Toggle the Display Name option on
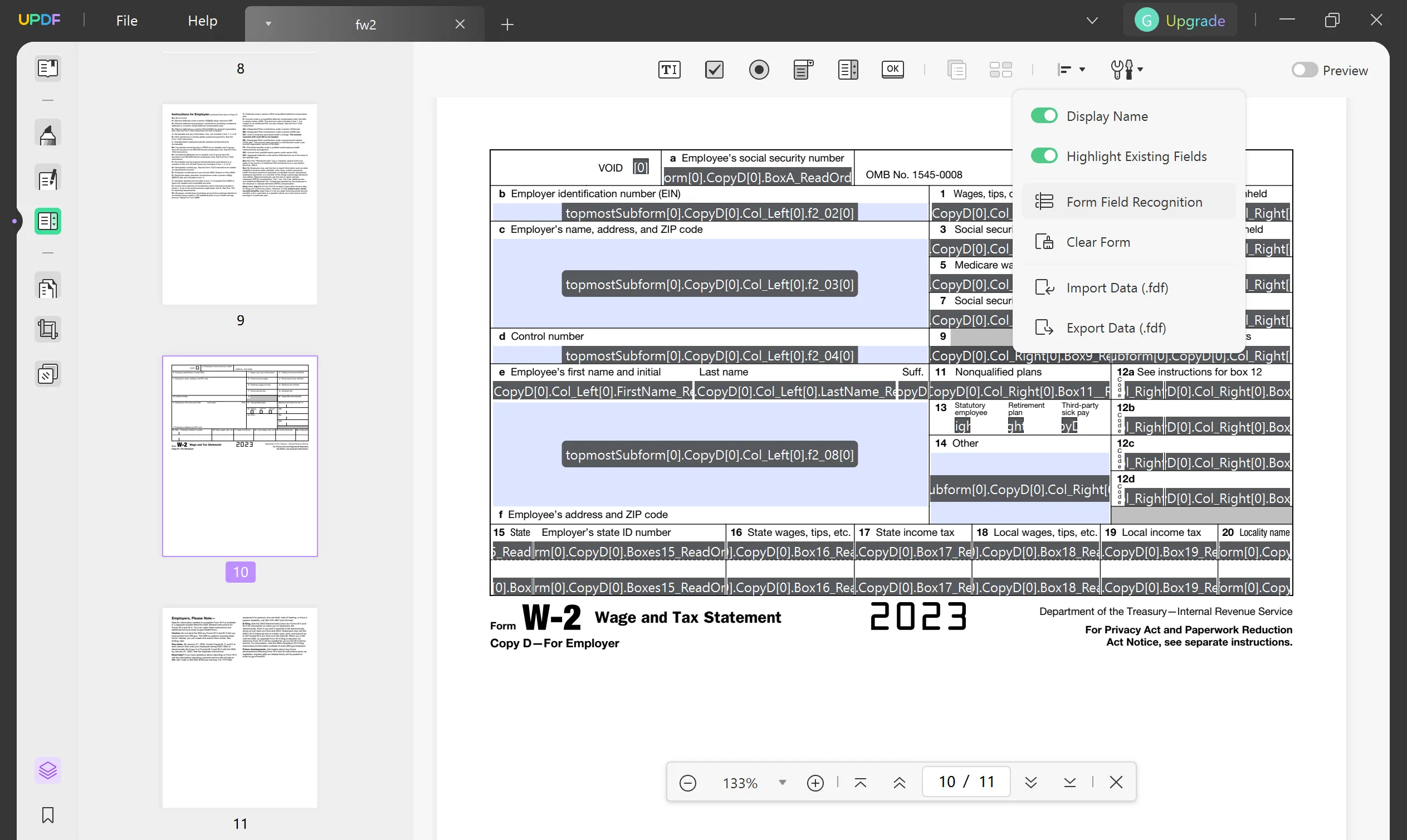 point(1044,116)
